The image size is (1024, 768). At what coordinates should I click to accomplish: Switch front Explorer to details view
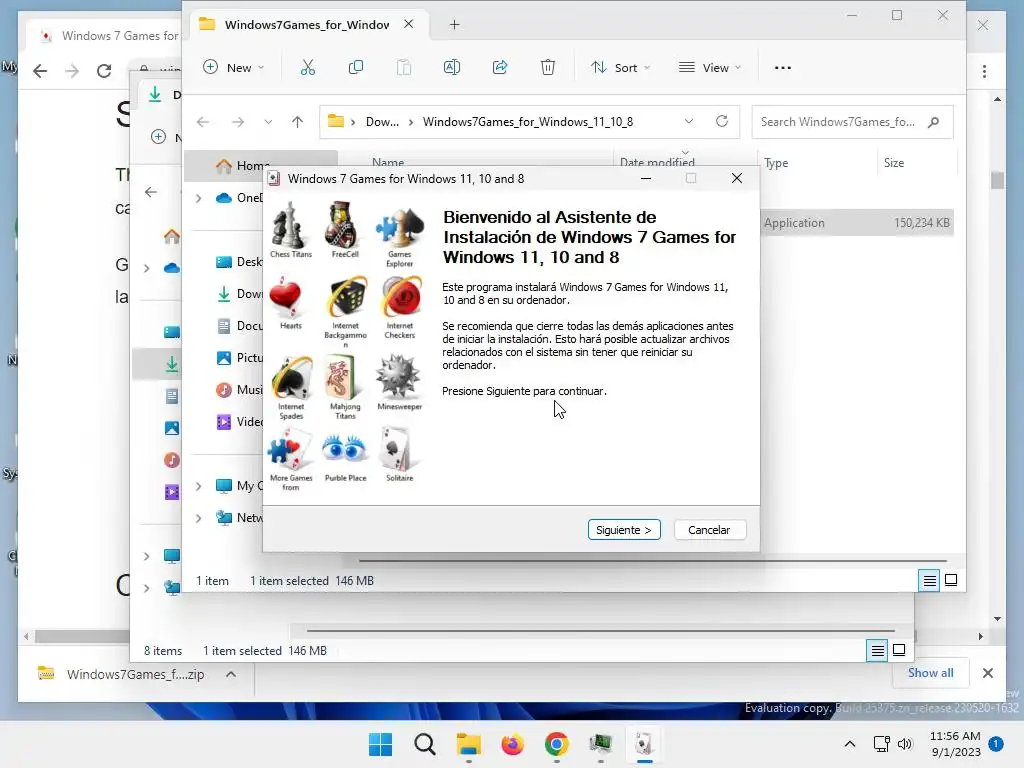[x=929, y=581]
